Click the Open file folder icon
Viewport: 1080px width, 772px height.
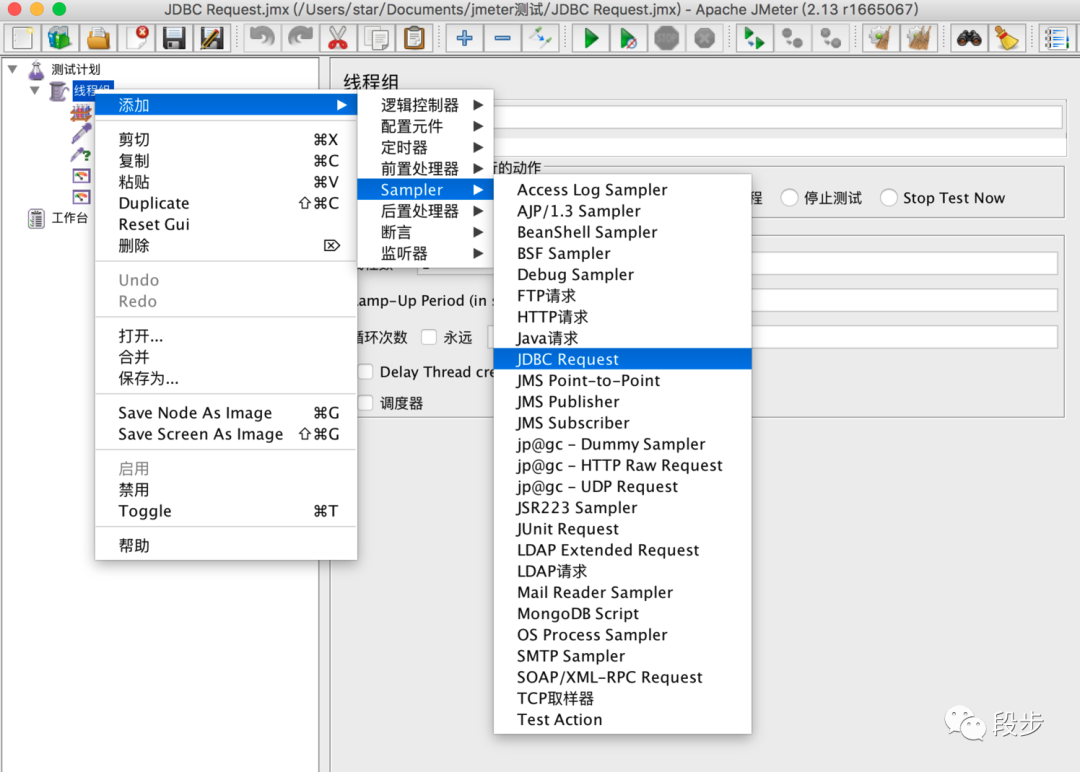coord(98,38)
